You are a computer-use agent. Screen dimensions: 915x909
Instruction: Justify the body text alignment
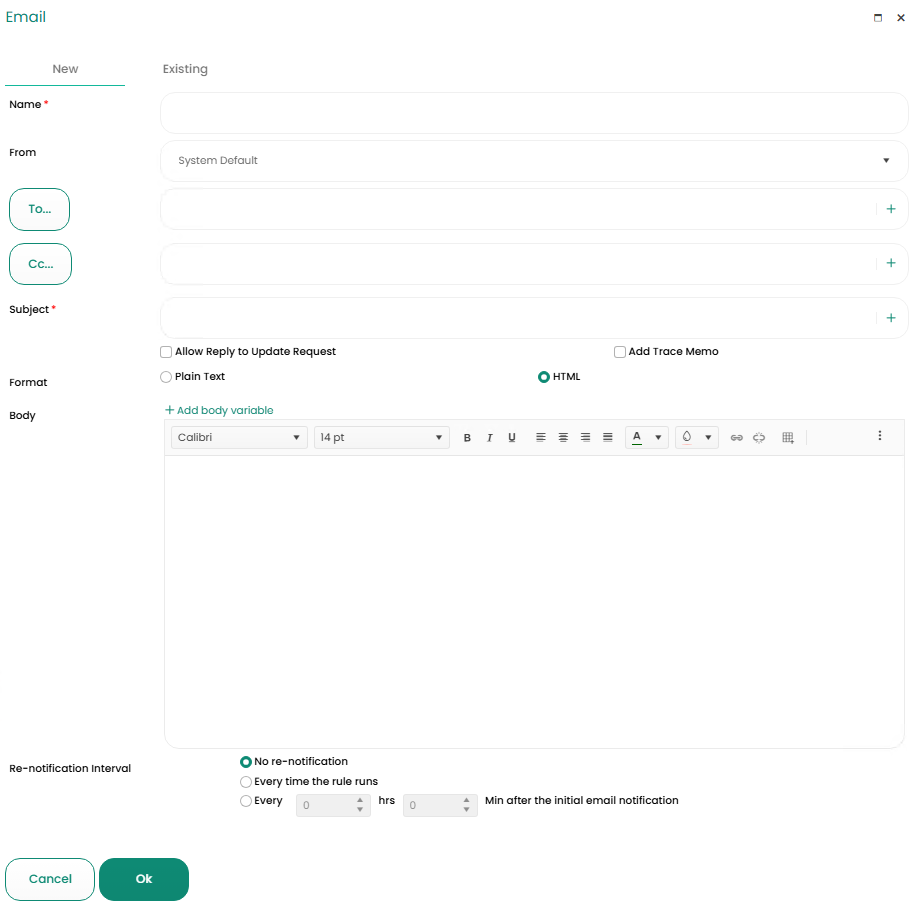(x=608, y=438)
